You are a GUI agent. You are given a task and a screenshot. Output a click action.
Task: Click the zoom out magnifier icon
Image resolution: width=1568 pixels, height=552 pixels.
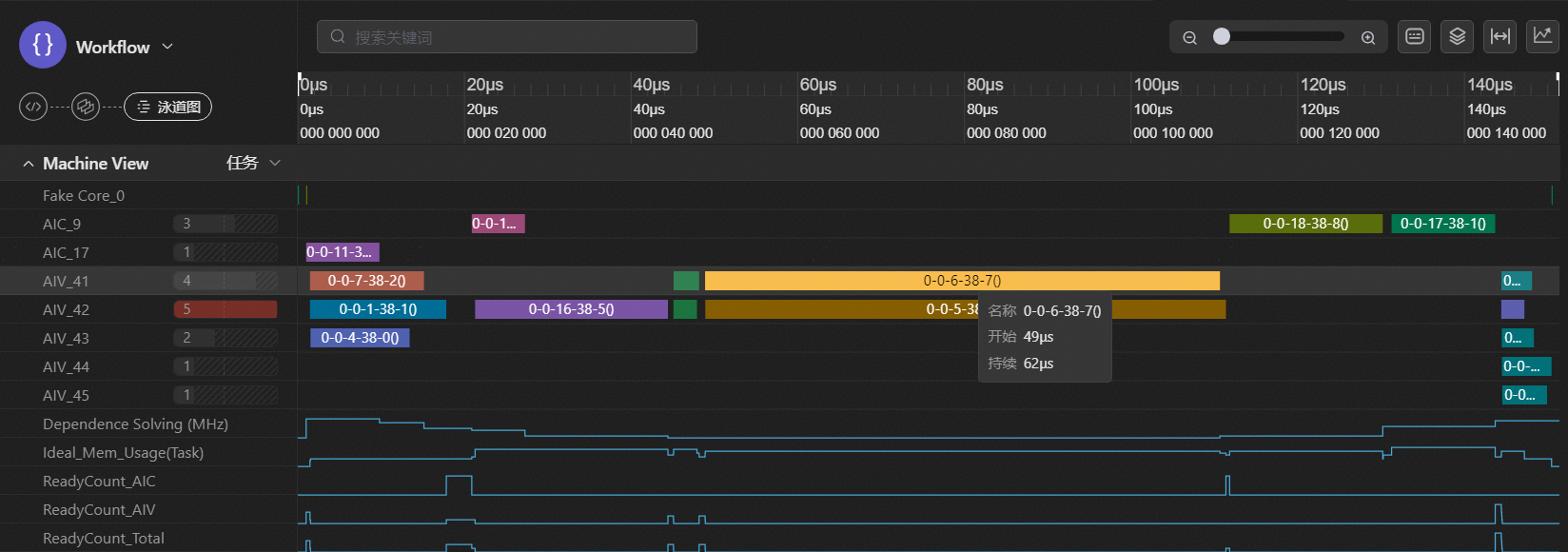pos(1189,38)
